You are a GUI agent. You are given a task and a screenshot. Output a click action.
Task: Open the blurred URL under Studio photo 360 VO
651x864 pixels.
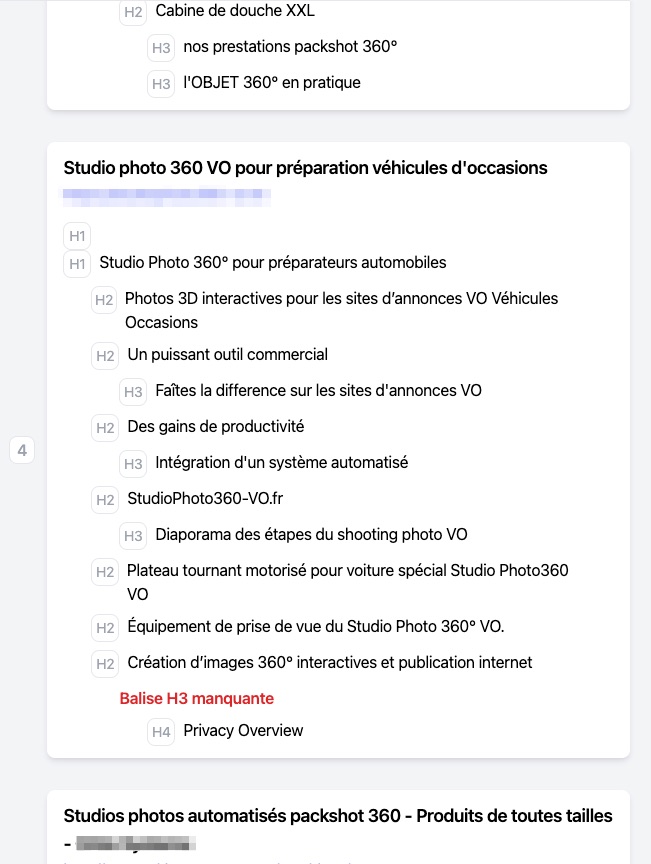[166, 196]
